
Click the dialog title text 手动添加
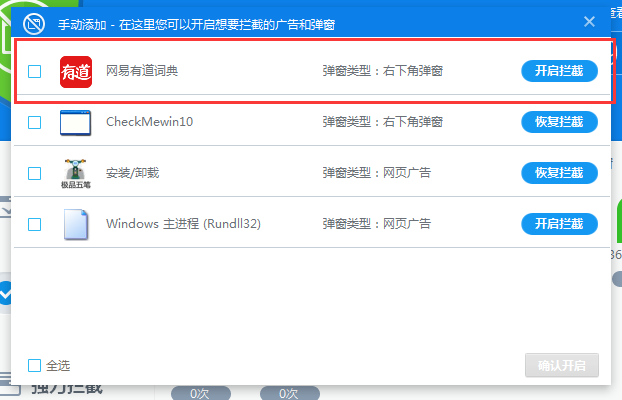(x=82, y=25)
